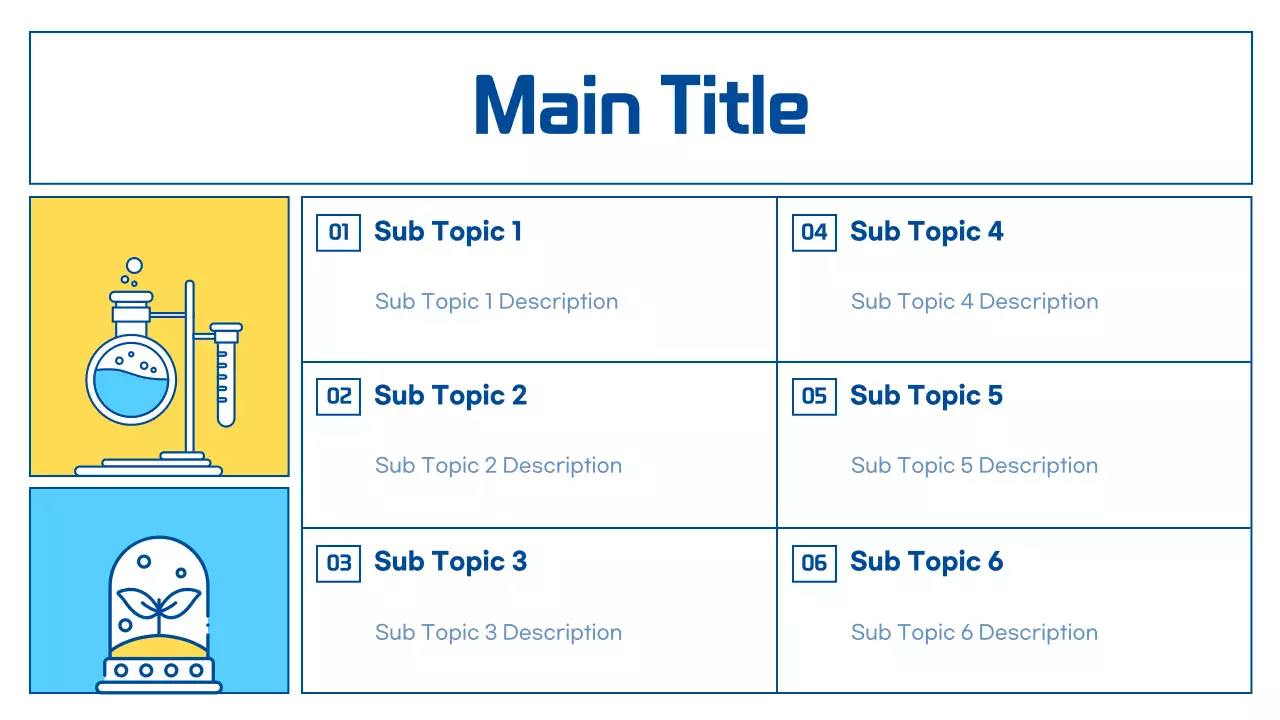The height and width of the screenshot is (720, 1280).
Task: Select the plant terrarium dome illustration
Action: coord(159,612)
